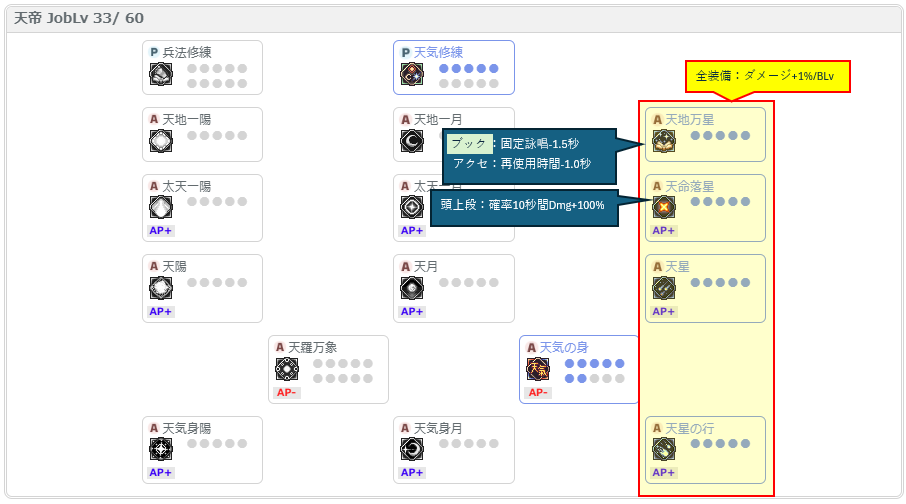906x504 pixels.
Task: Click the 天陽 skill icon
Action: (161, 288)
